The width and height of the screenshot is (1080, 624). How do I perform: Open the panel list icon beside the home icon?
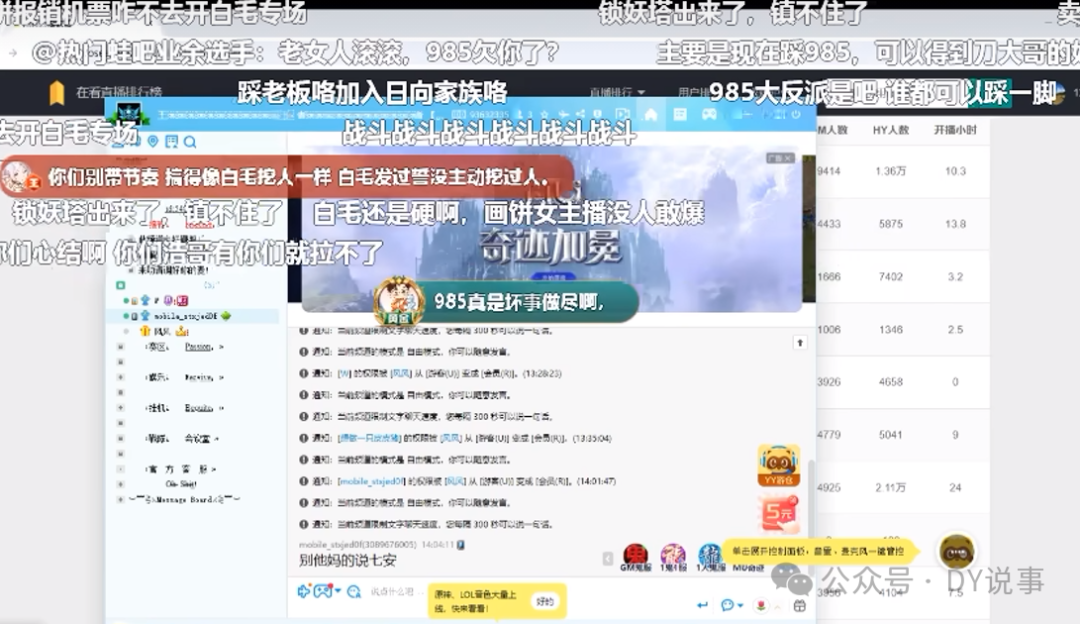tap(680, 114)
